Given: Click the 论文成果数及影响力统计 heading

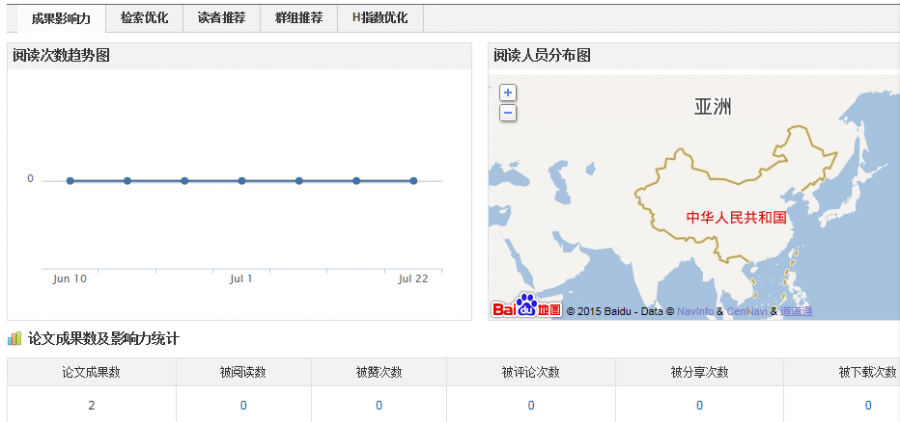Looking at the screenshot, I should [103, 339].
